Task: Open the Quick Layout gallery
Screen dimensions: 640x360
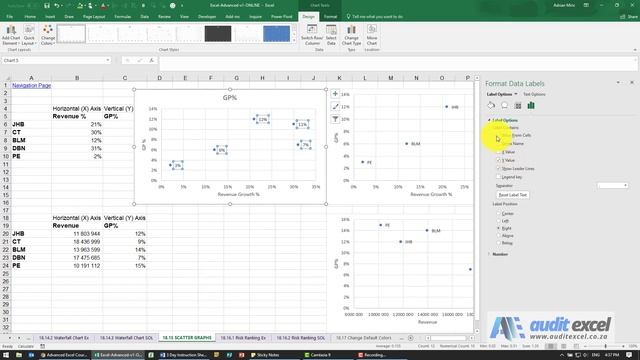Action: point(29,35)
